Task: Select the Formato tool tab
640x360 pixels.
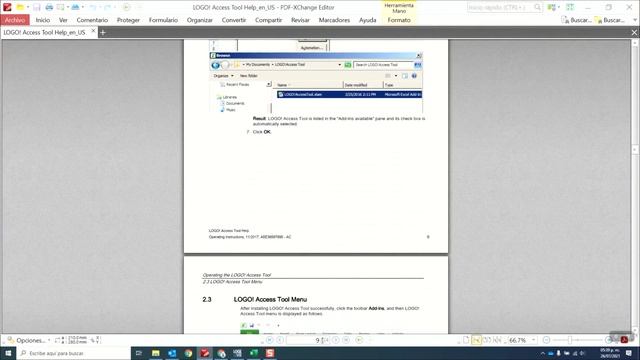Action: [x=399, y=20]
